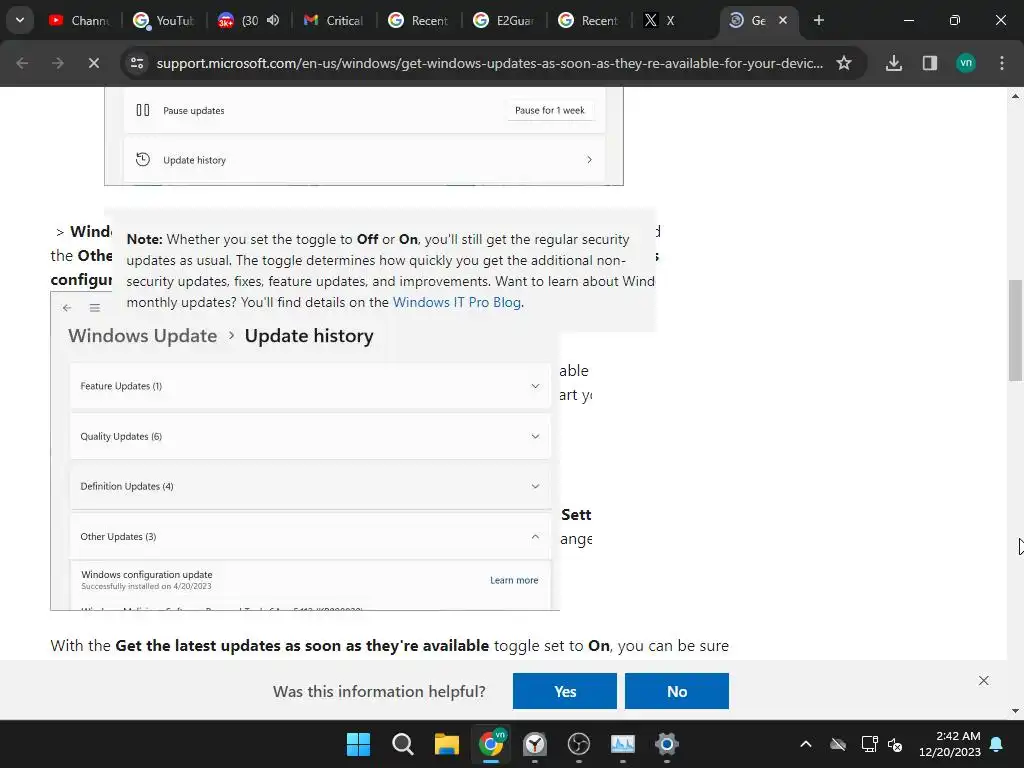The image size is (1024, 768).
Task: Show hidden system tray icons
Action: (806, 744)
